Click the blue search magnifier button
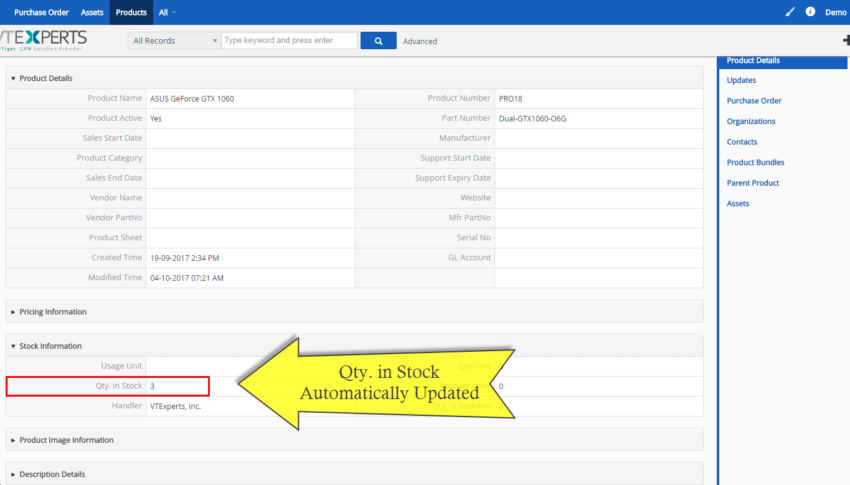The height and width of the screenshot is (485, 850). pos(378,41)
